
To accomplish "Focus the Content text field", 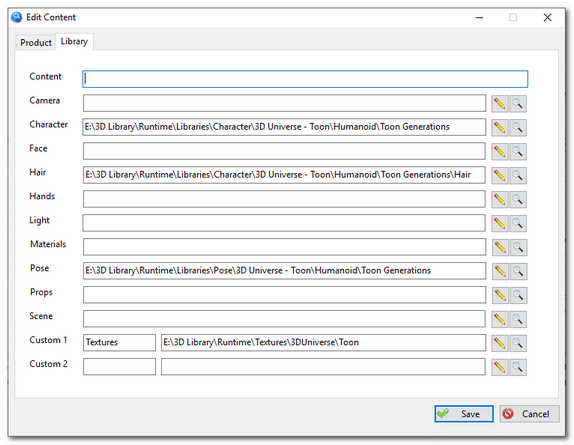I will (305, 79).
